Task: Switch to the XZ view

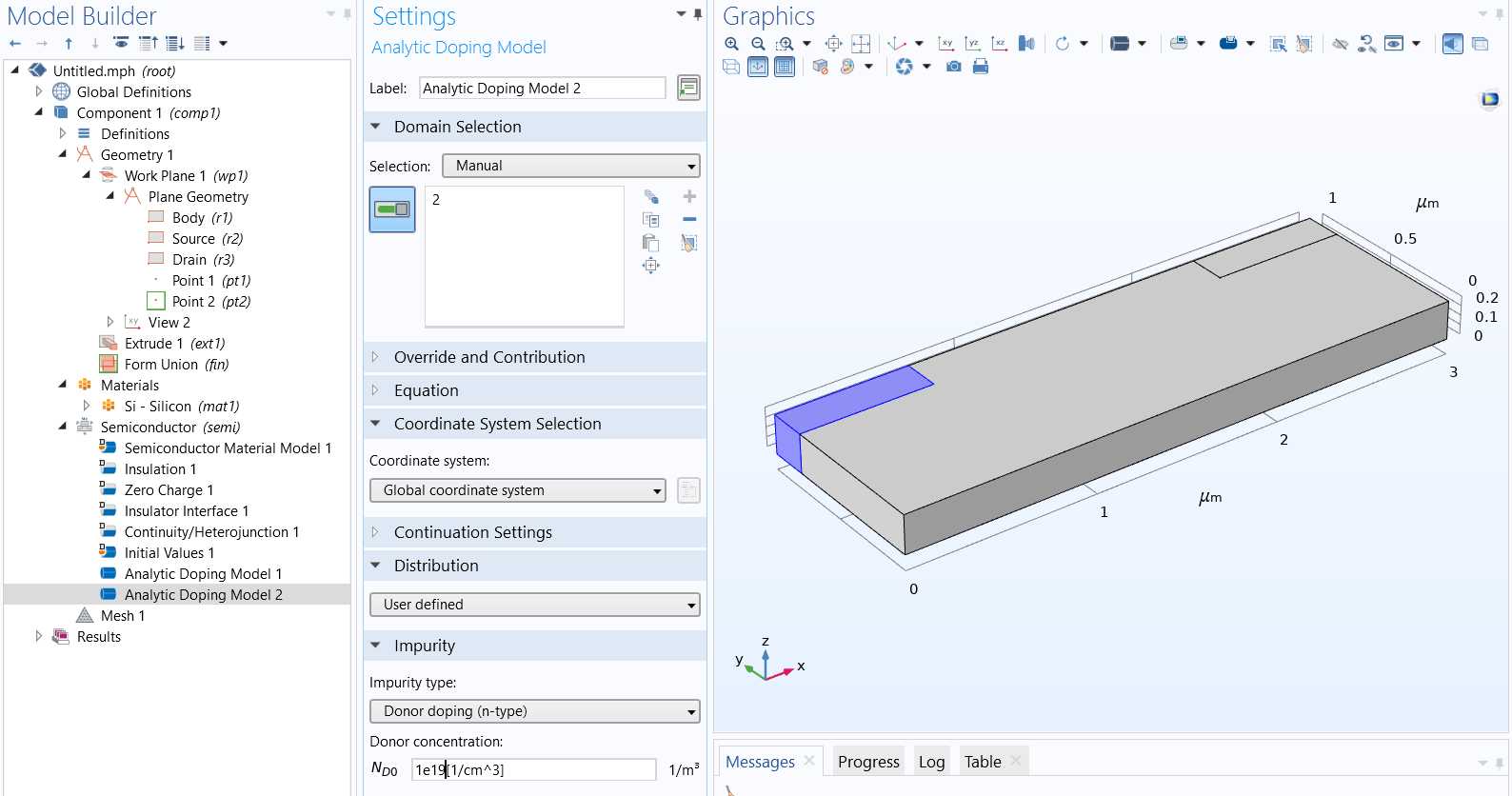Action: click(x=999, y=44)
